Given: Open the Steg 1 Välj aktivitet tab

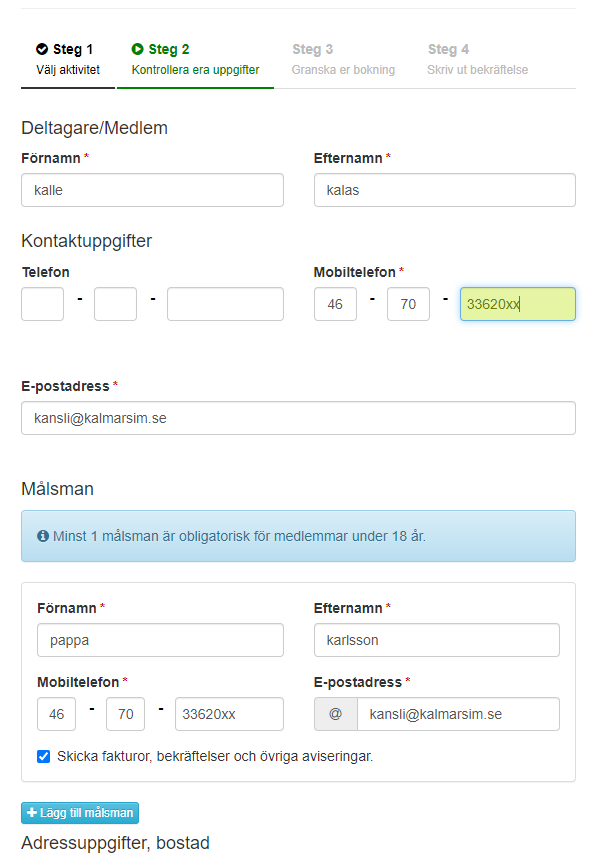Looking at the screenshot, I should pyautogui.click(x=68, y=60).
